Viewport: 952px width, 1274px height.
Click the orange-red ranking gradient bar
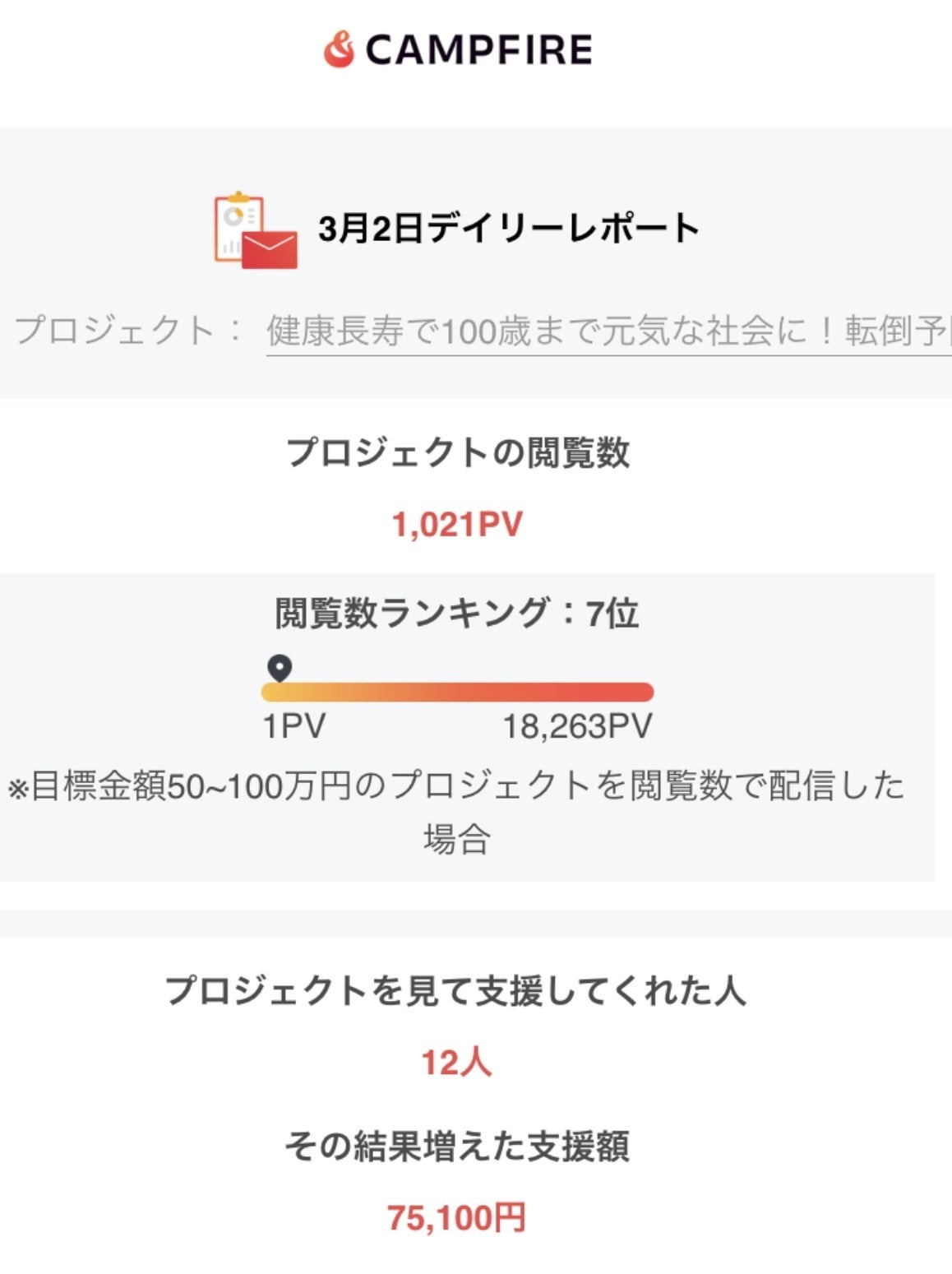click(457, 693)
